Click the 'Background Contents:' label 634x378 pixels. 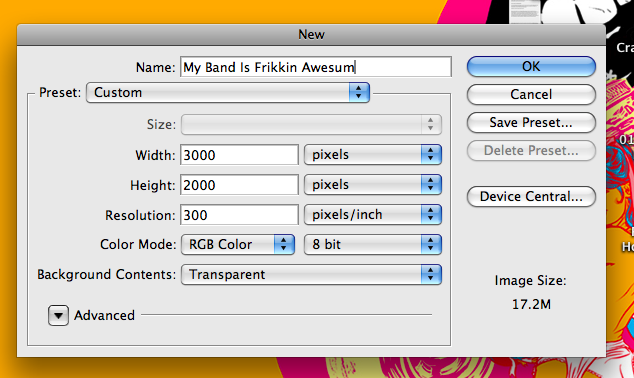pos(107,275)
